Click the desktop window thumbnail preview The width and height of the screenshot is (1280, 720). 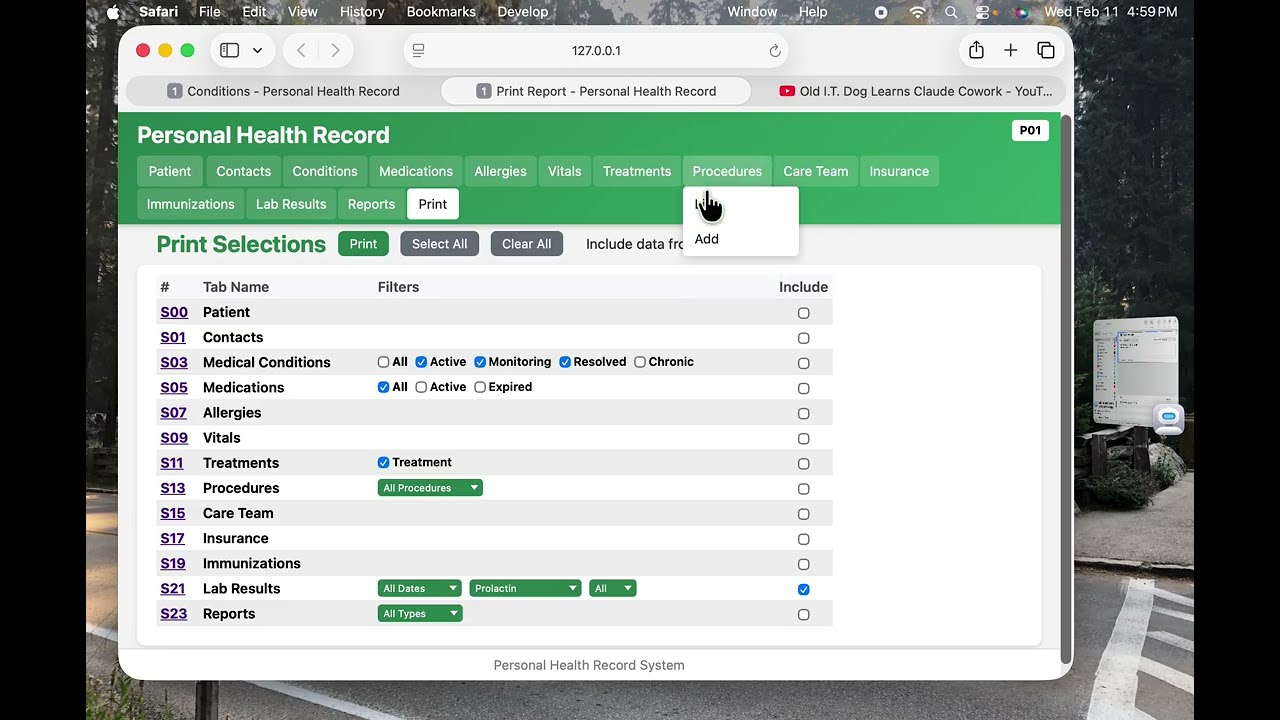(x=1136, y=370)
